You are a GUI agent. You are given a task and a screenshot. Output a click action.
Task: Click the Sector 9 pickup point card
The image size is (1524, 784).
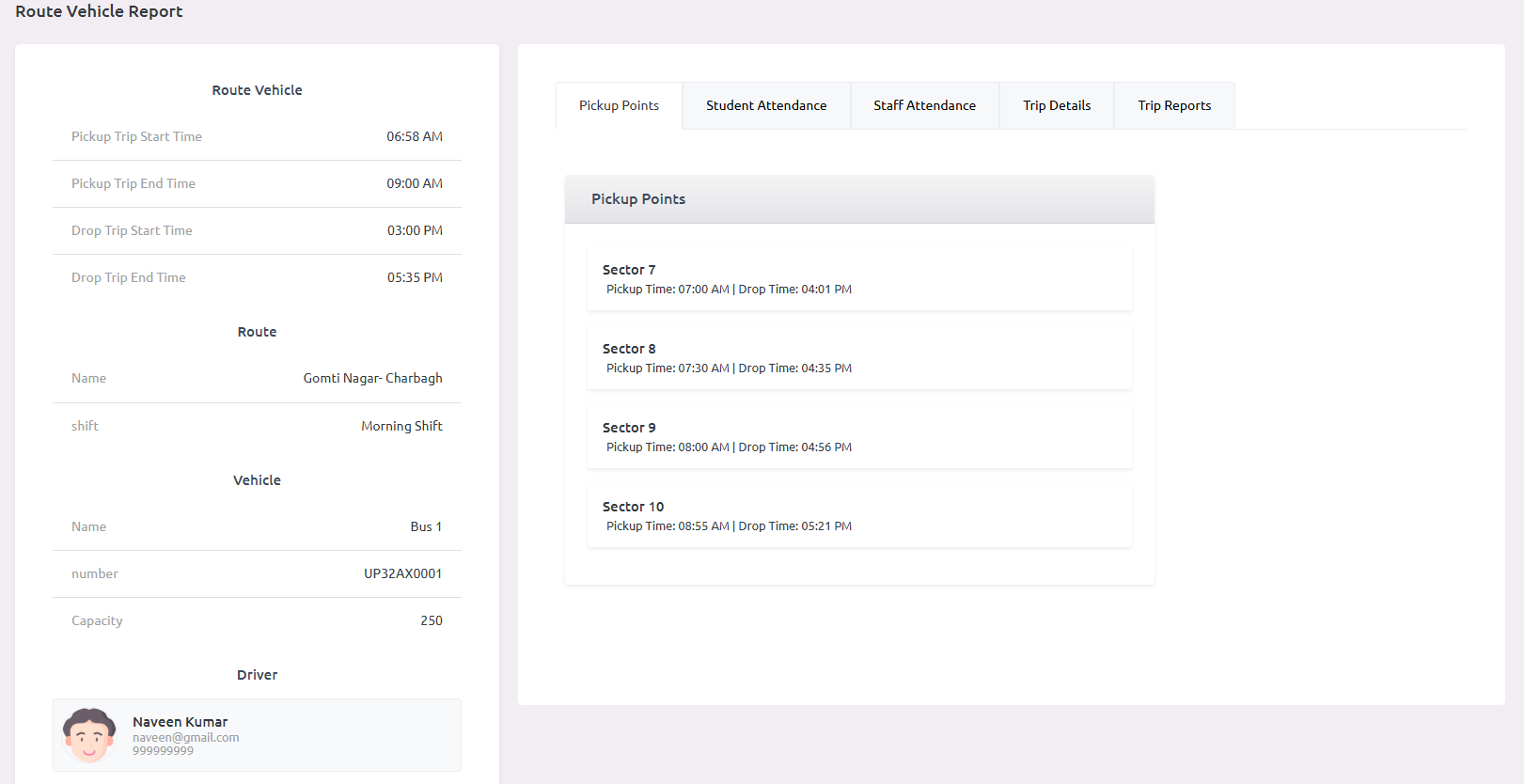(x=859, y=437)
